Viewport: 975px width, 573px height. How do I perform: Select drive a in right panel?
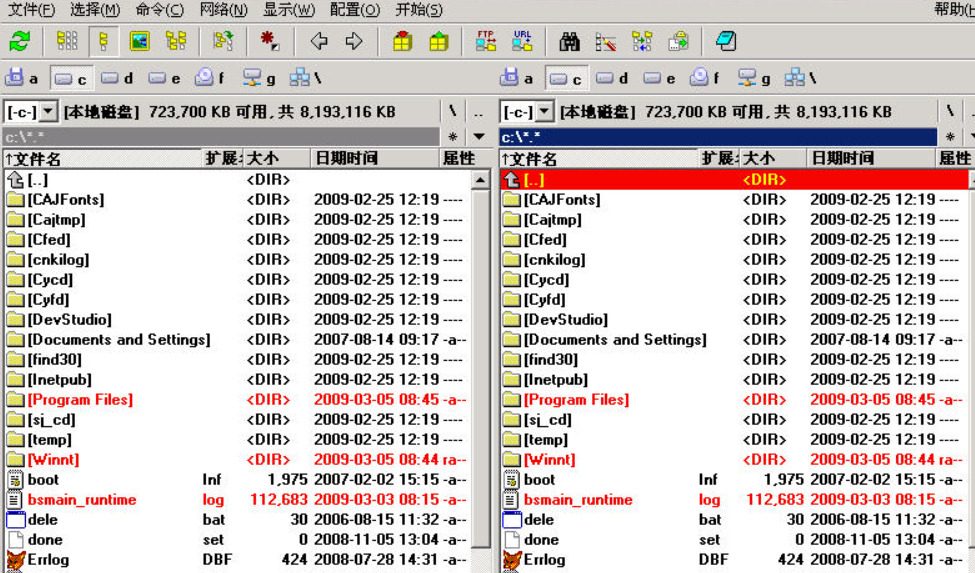point(517,78)
